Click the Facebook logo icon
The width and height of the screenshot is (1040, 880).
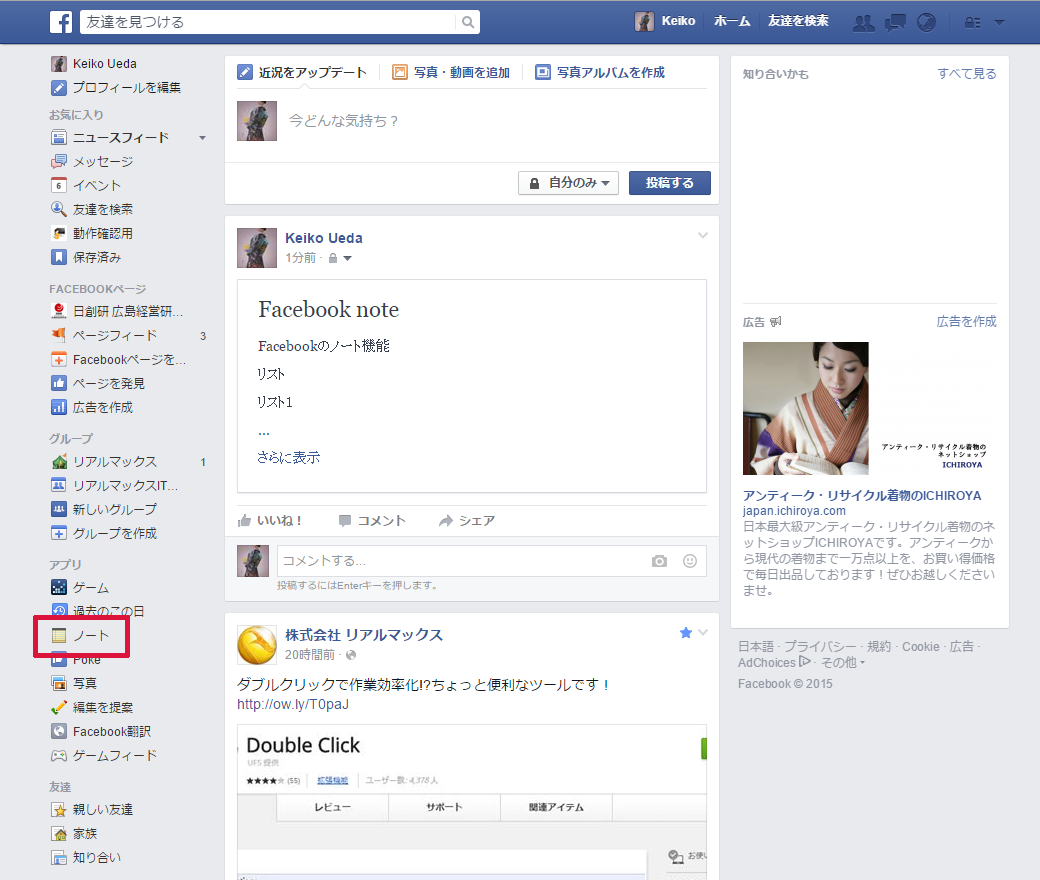61,22
